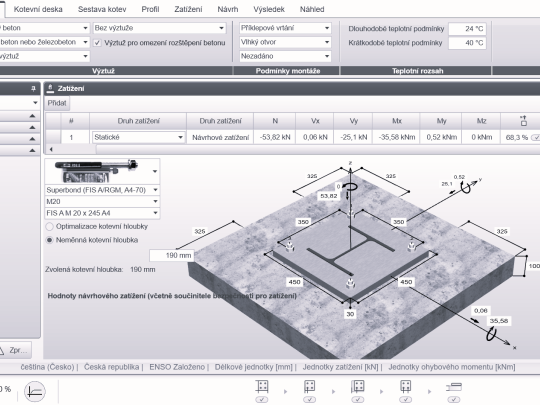540x405 pixels.
Task: Click first anchor-plate step icon in bottom bar
Action: pos(262,386)
